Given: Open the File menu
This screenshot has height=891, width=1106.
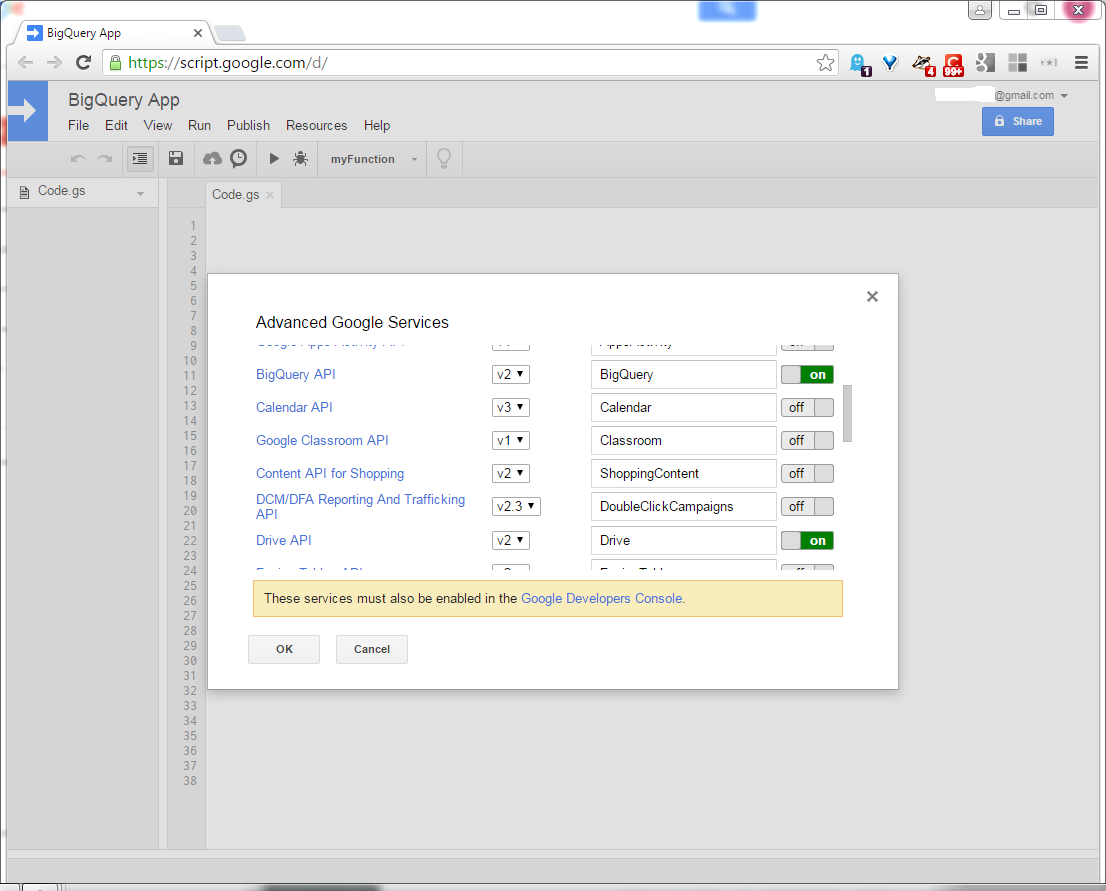Looking at the screenshot, I should pyautogui.click(x=78, y=126).
